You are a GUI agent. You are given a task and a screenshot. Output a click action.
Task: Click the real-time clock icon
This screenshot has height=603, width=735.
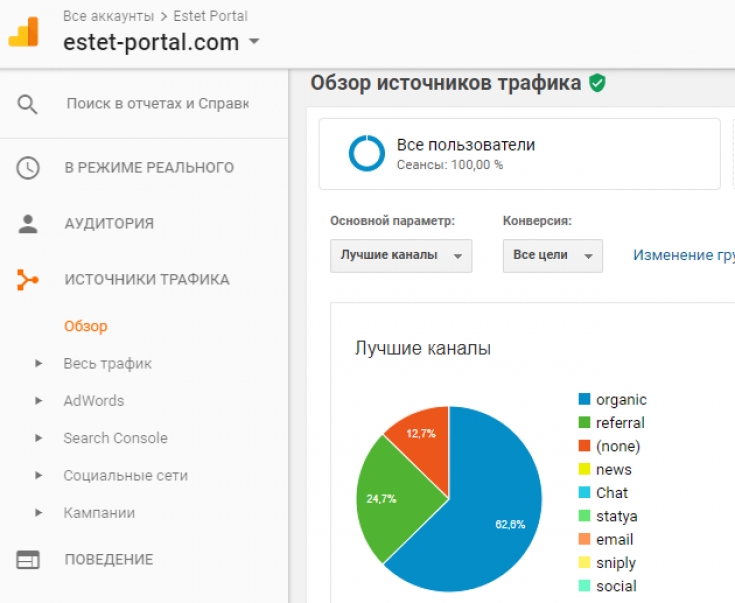tap(27, 168)
